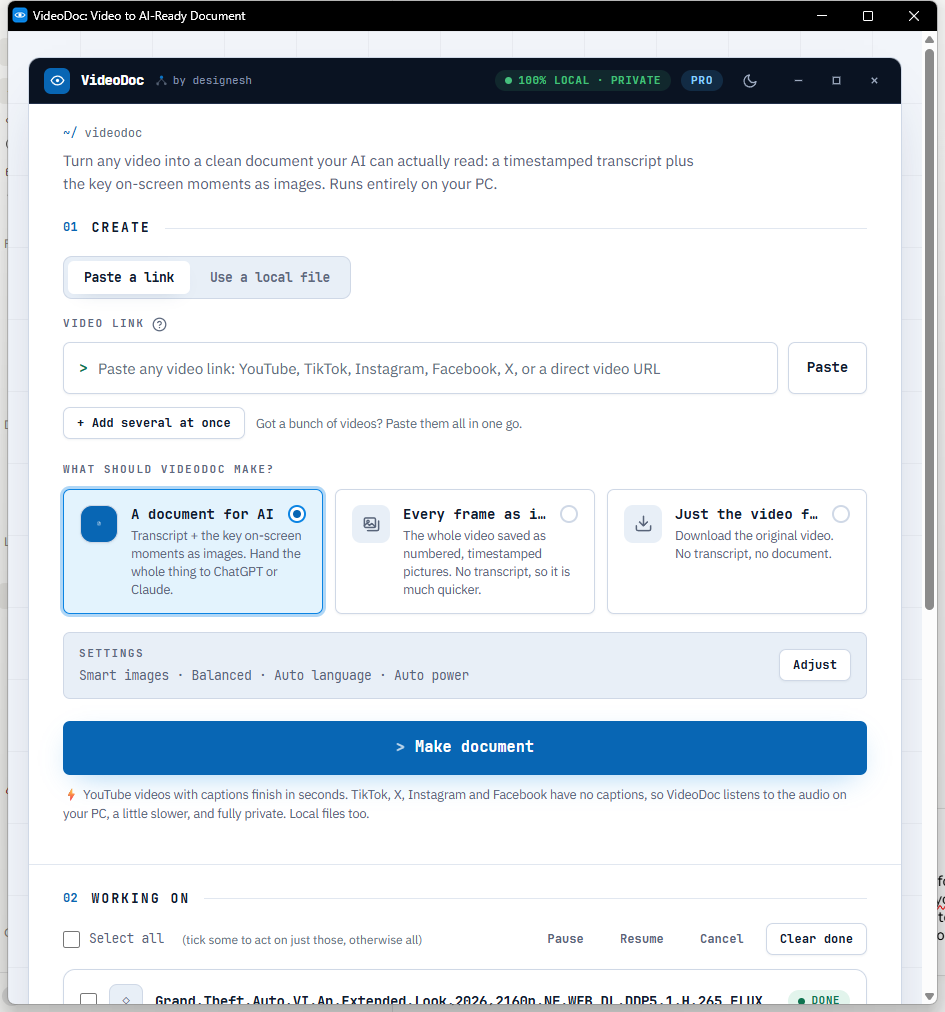The height and width of the screenshot is (1012, 945).
Task: Click inner app maximize square icon
Action: pyautogui.click(x=837, y=81)
